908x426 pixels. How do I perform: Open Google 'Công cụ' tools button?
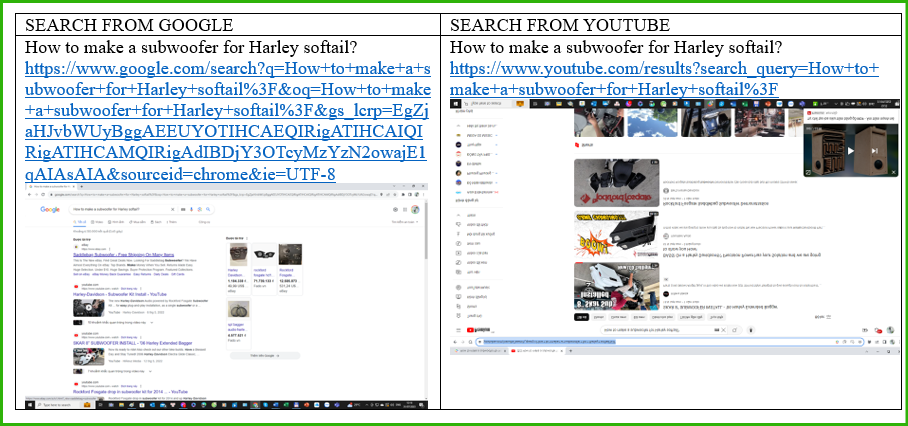click(x=204, y=222)
